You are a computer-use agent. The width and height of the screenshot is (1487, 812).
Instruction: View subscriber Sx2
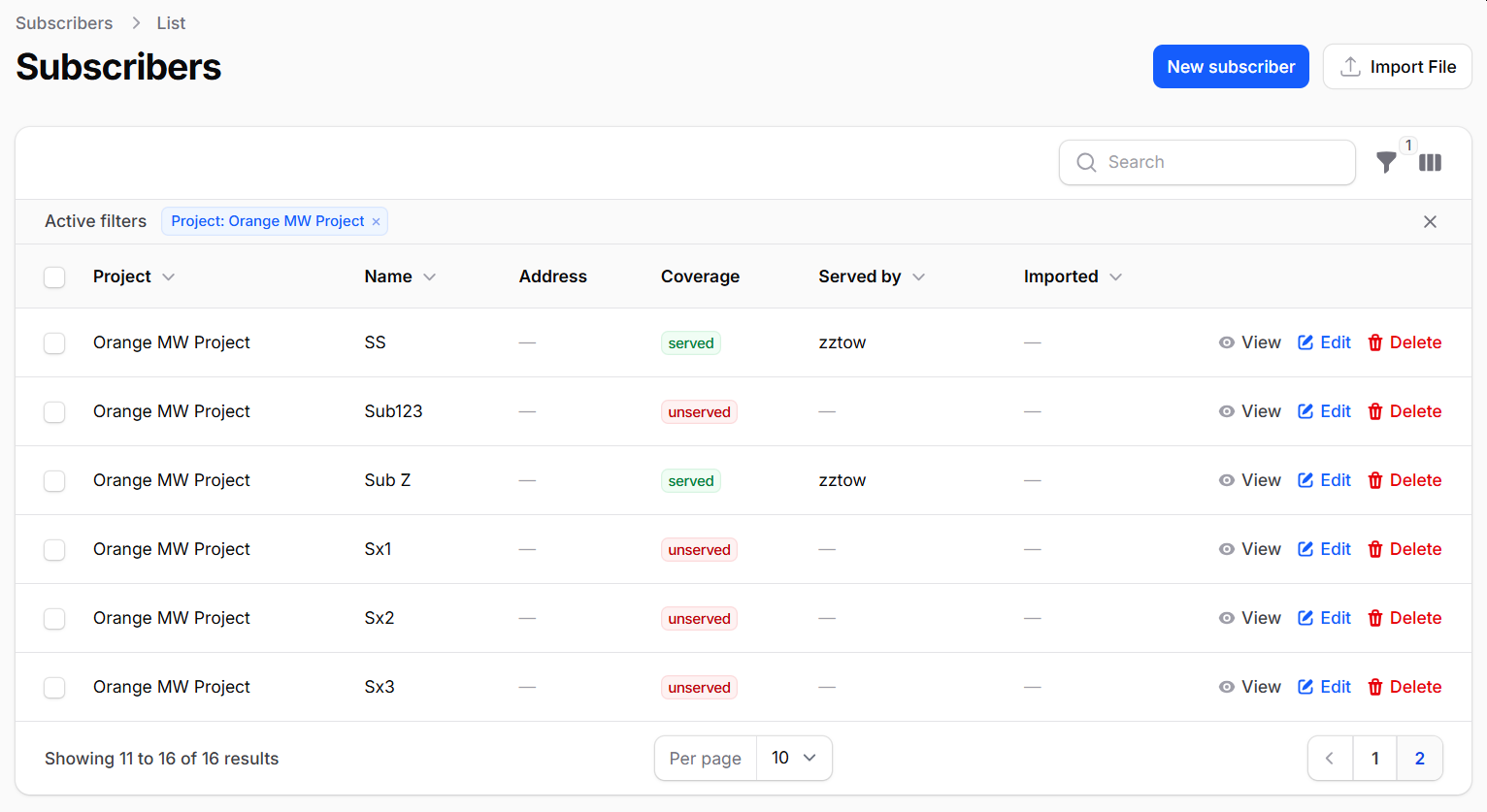[1249, 618]
